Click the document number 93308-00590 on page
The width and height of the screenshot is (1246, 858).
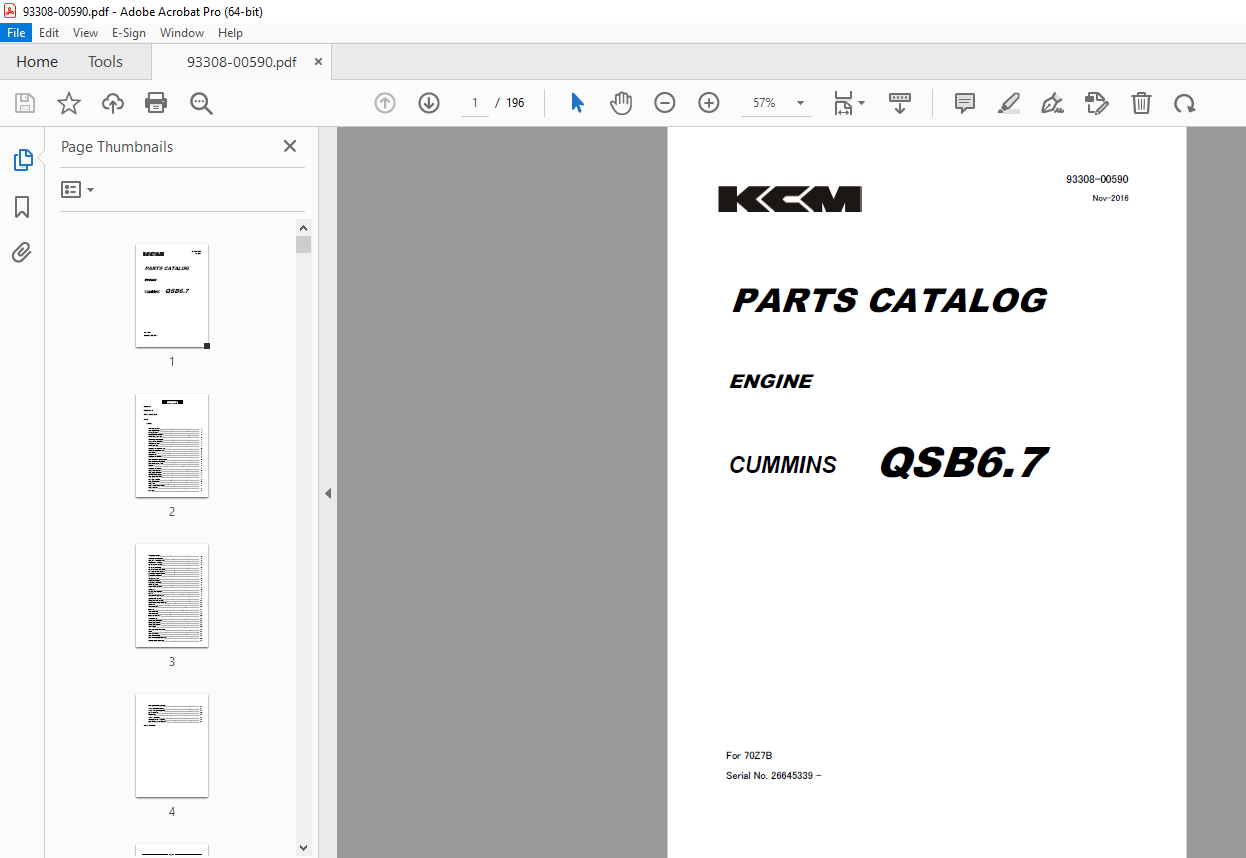(x=1097, y=179)
